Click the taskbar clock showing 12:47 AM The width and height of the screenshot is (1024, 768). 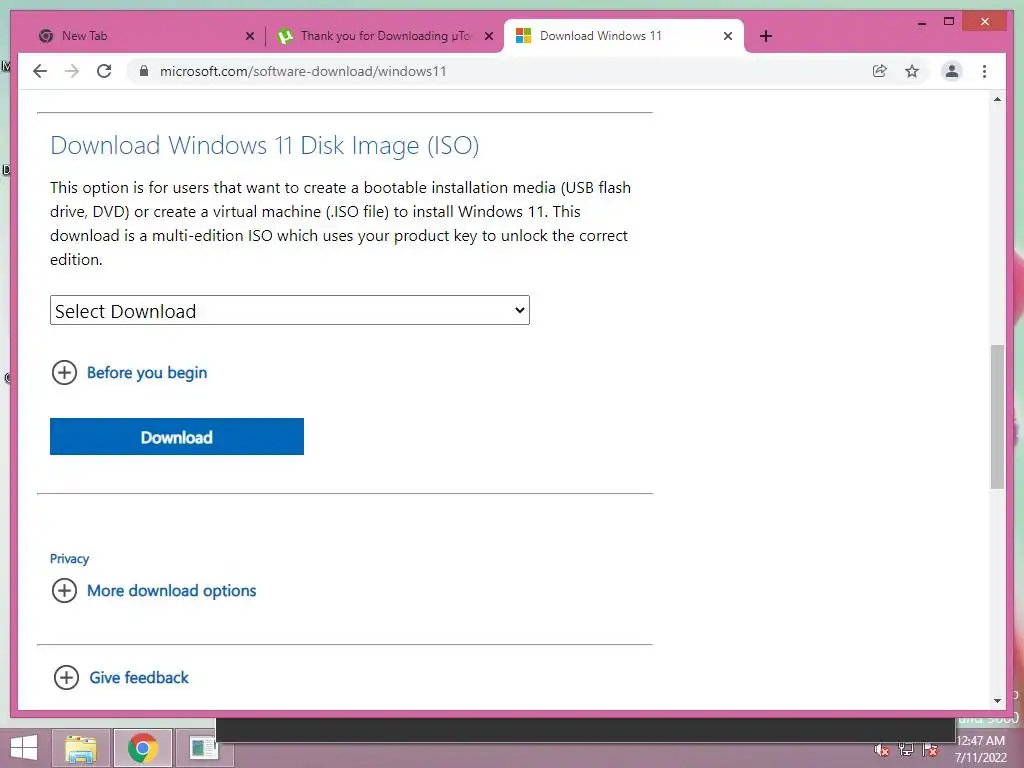pos(981,749)
